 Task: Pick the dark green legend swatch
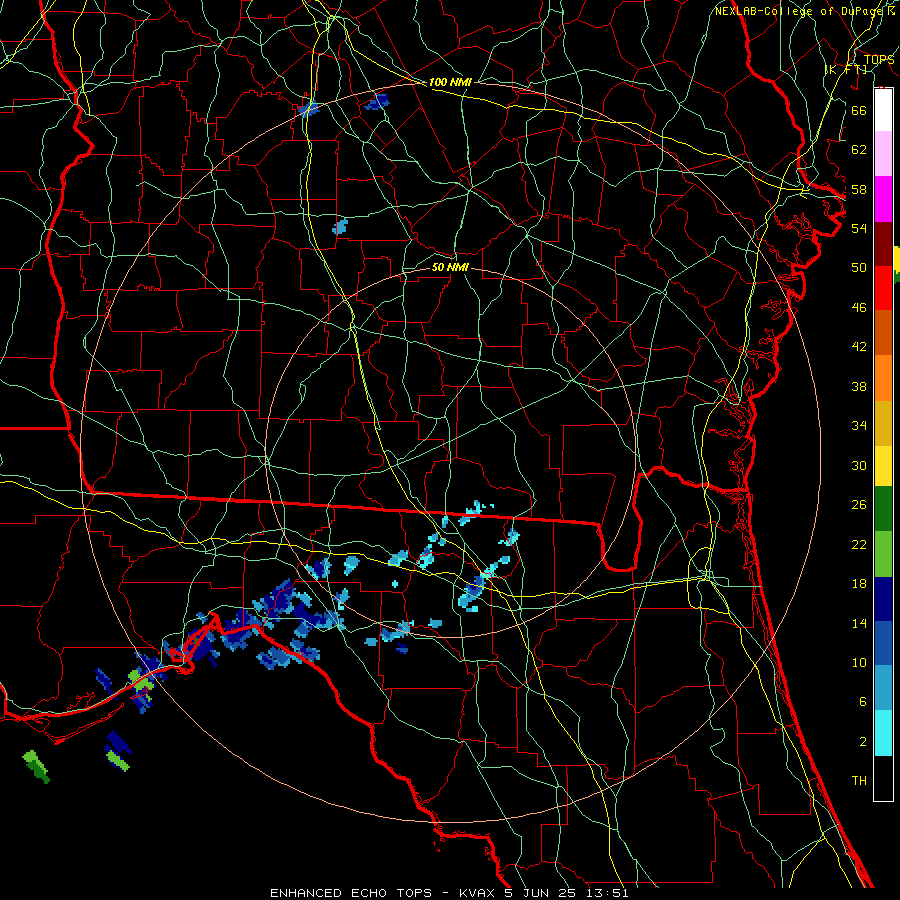883,509
